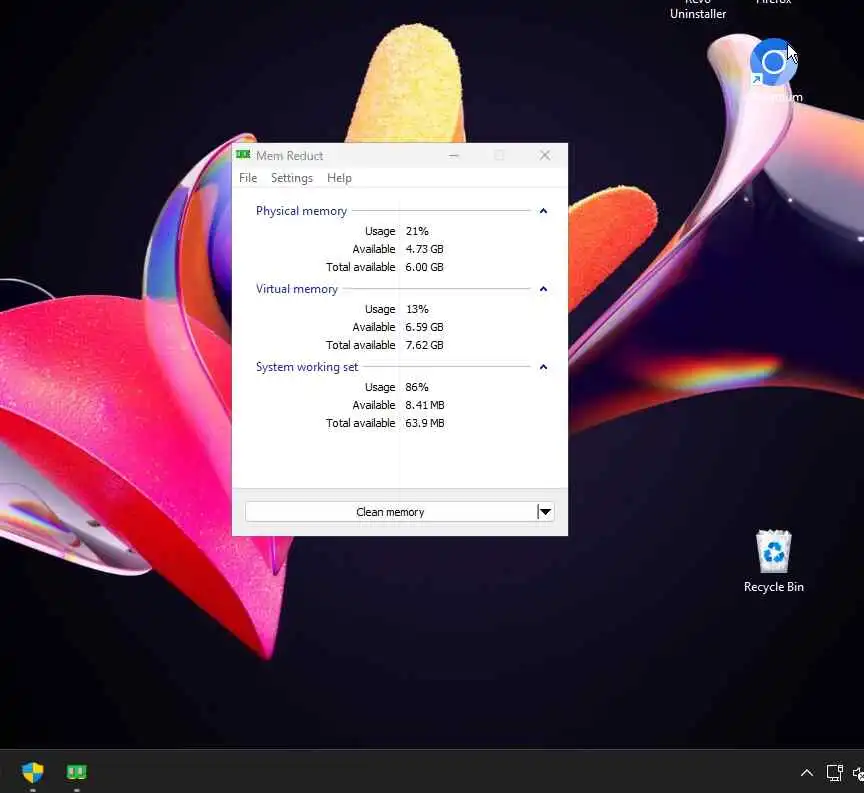This screenshot has height=793, width=864.
Task: Click the working set usage value 86%
Action: pyautogui.click(x=417, y=387)
